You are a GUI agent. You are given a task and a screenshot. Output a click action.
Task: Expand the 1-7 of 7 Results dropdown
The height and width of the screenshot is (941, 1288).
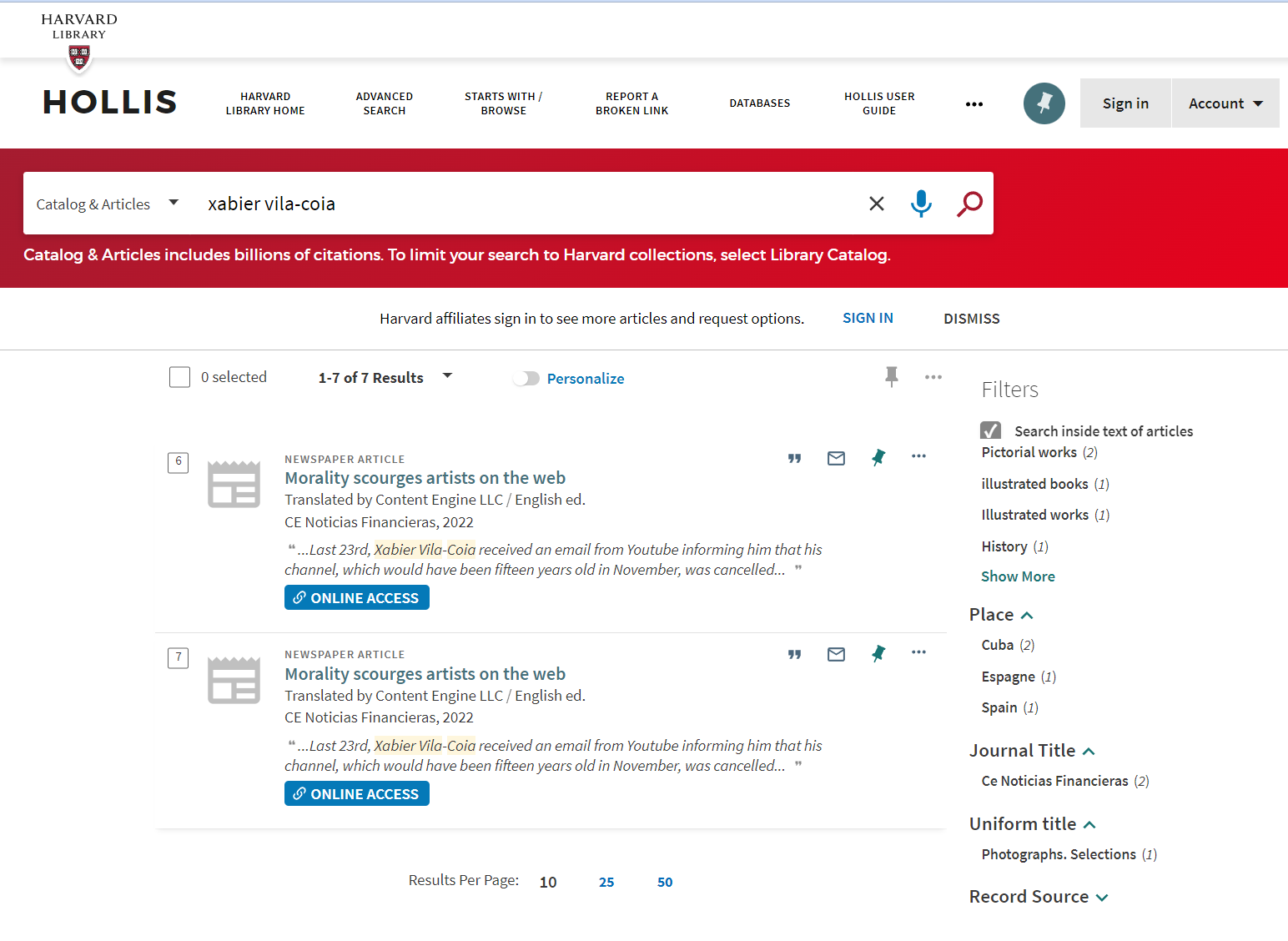(x=385, y=377)
